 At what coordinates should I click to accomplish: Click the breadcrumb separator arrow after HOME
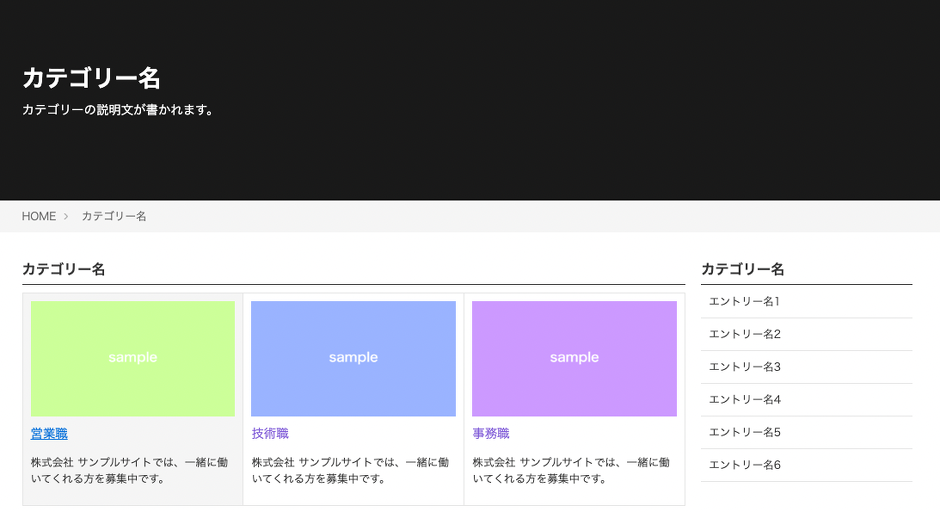[x=66, y=216]
